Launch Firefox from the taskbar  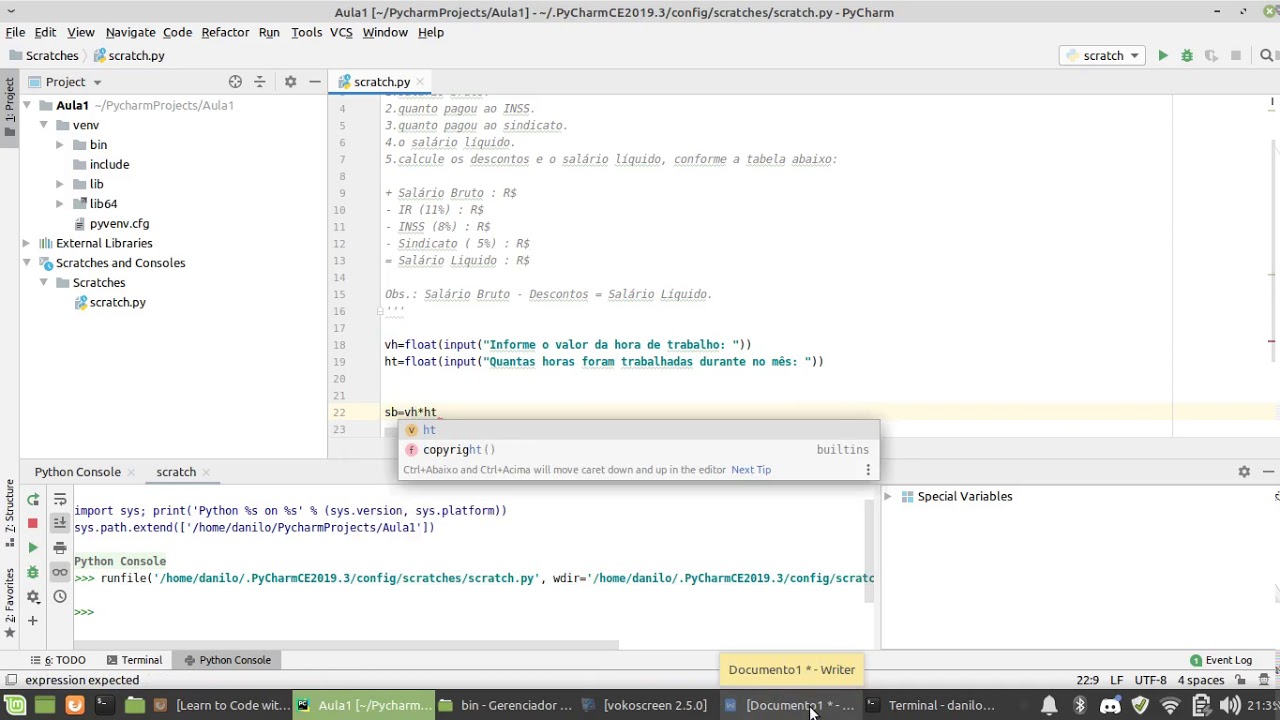(74, 705)
